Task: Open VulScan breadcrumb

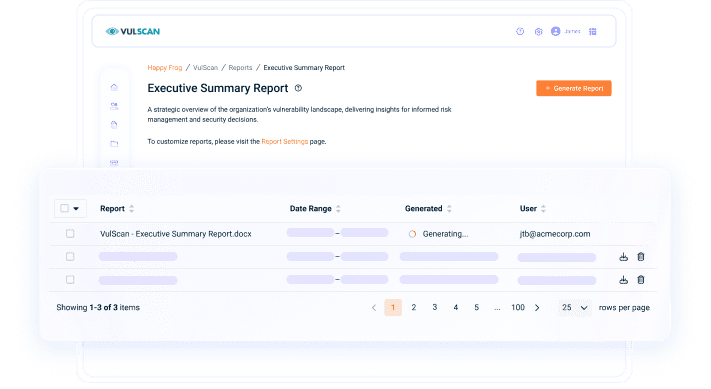Action: (x=205, y=68)
